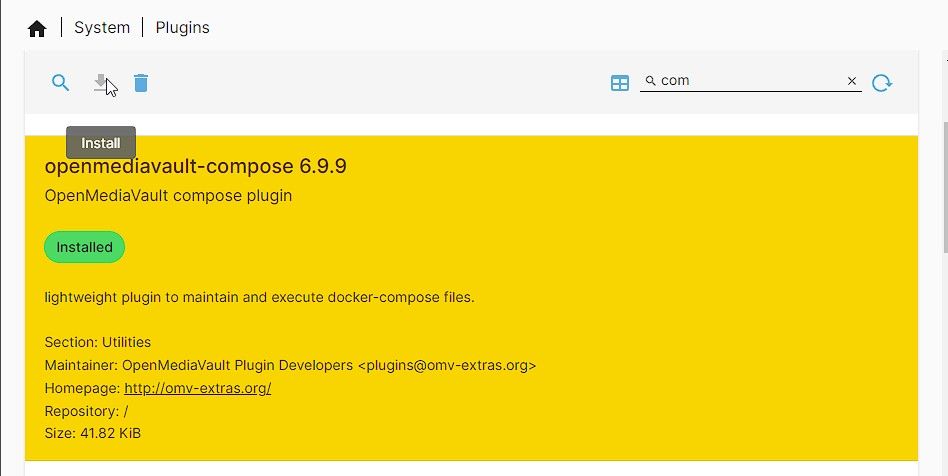The width and height of the screenshot is (948, 476).
Task: Click the docker-compose description text
Action: 259,297
